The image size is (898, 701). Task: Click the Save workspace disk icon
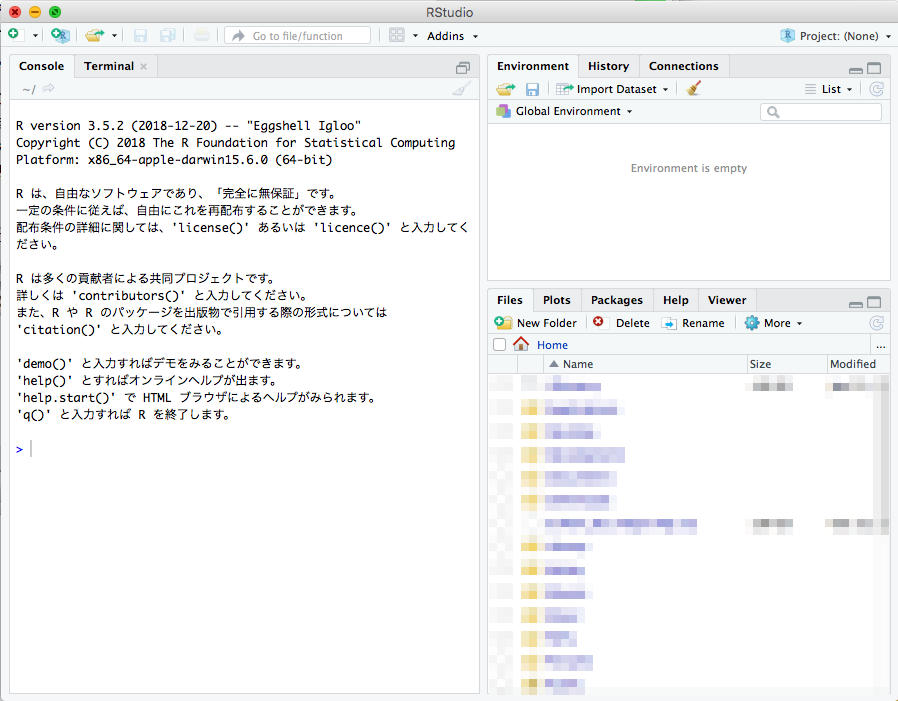pos(532,89)
